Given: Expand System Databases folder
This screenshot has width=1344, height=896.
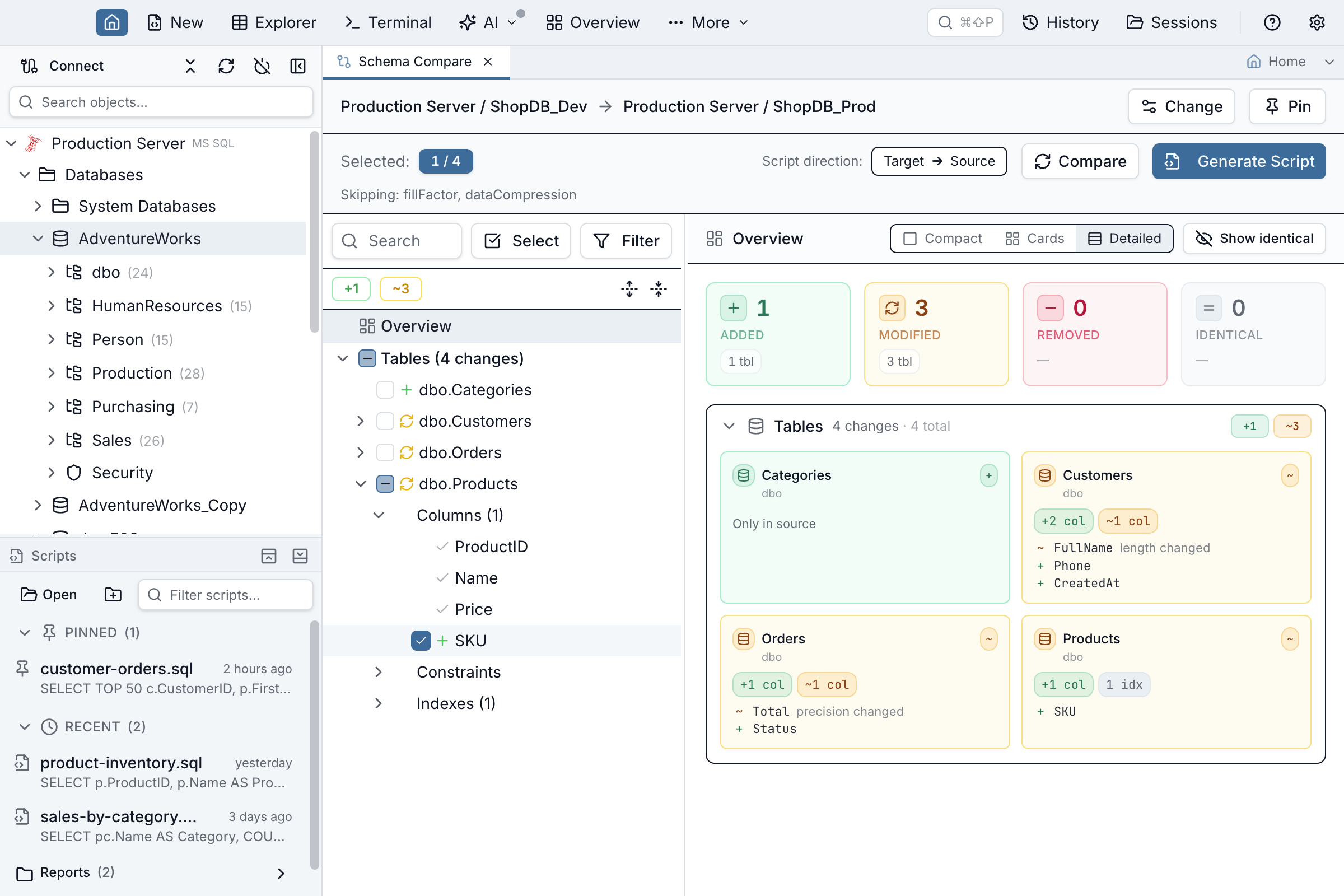Looking at the screenshot, I should [38, 206].
